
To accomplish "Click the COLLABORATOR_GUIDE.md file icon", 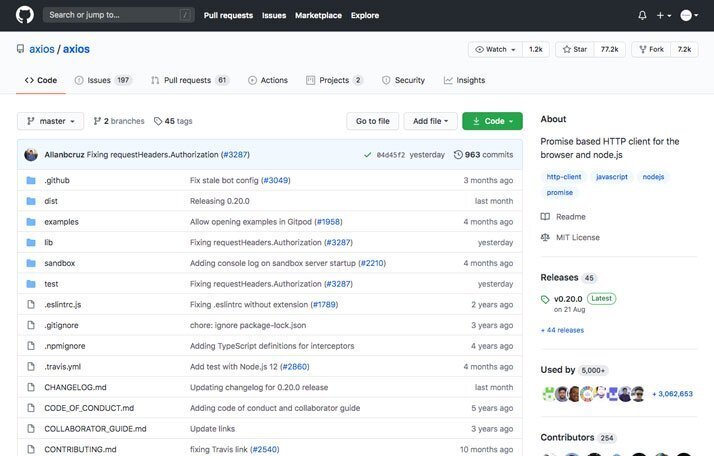I will pos(31,429).
